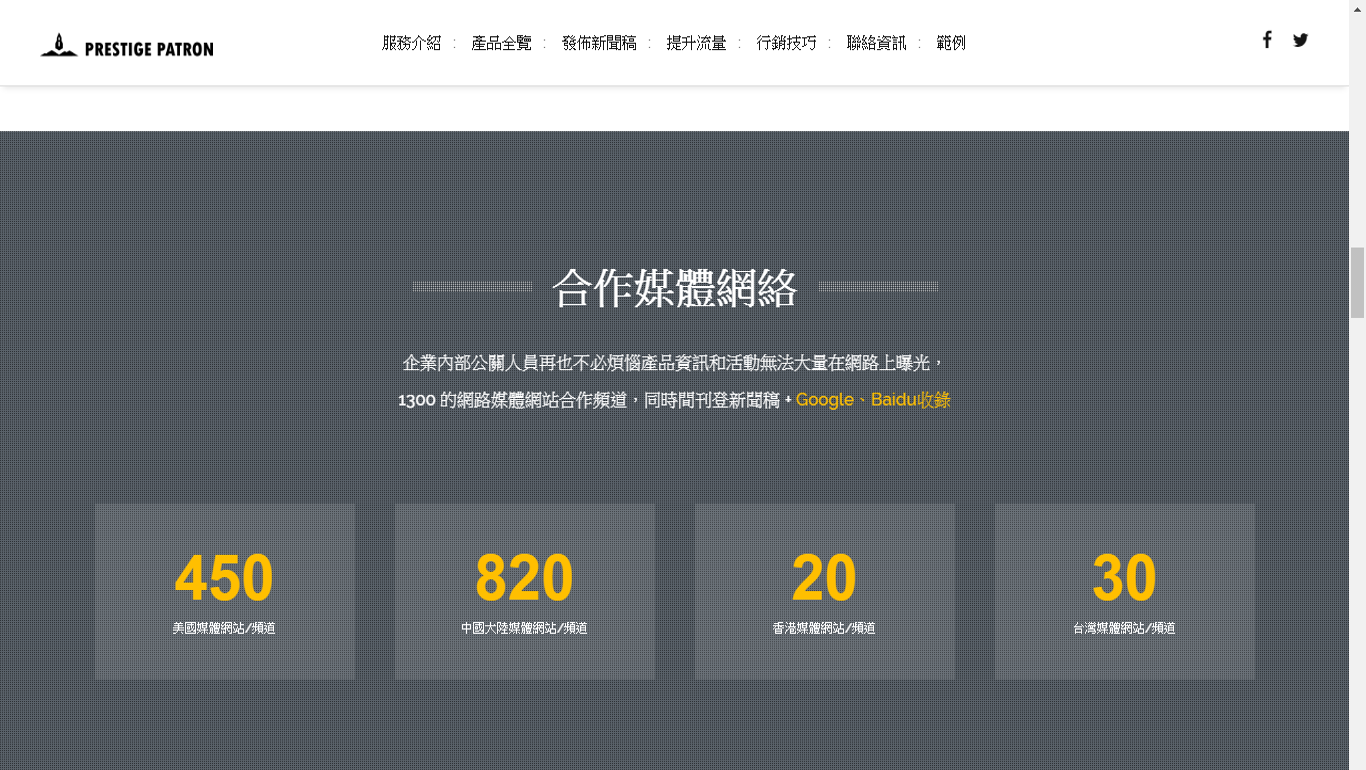Image resolution: width=1366 pixels, height=770 pixels.
Task: Click the 820 中國大陸媒體網站 card
Action: [x=525, y=592]
